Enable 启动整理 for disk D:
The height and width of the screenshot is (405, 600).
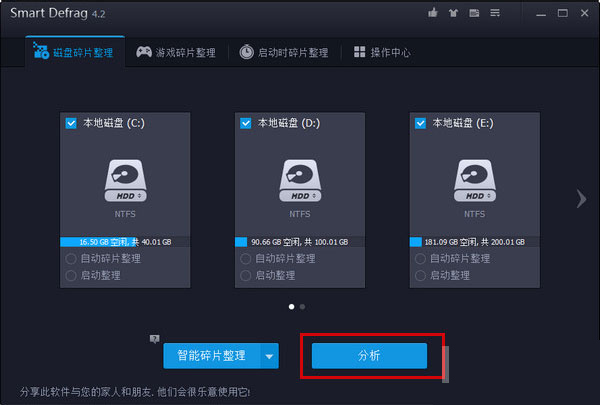[245, 276]
